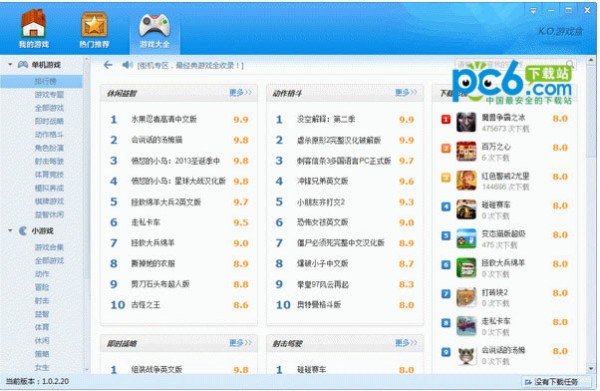Open 组装战争英文版 in 即时战略 list
600x391 pixels.
pyautogui.click(x=157, y=370)
